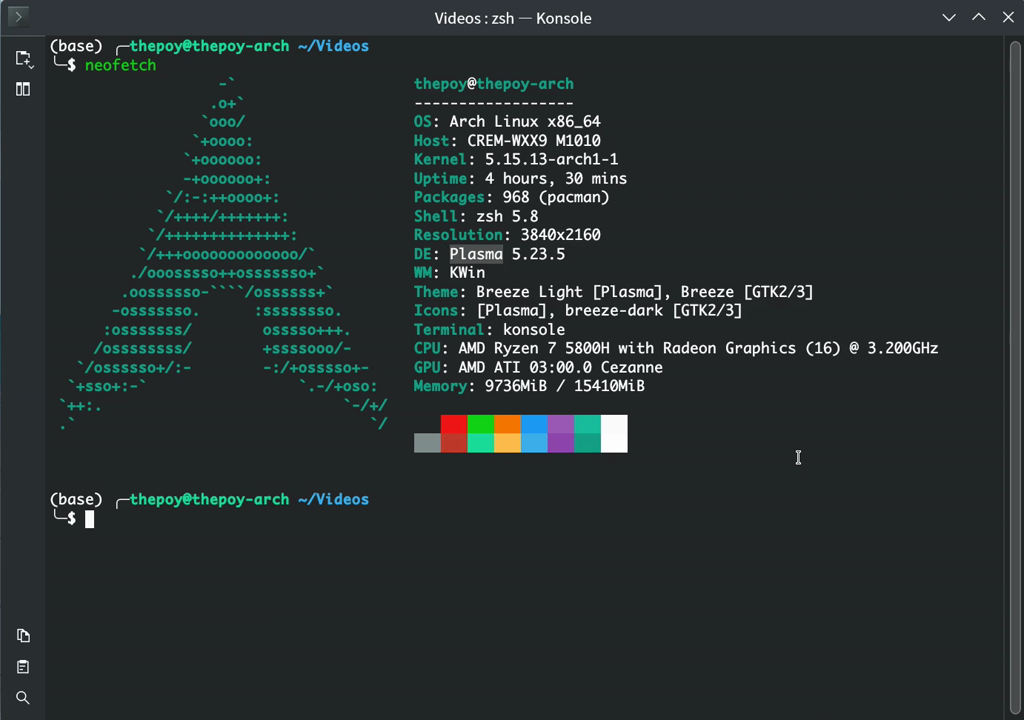Click the 'Resolution: 3840x2160' line
This screenshot has width=1024, height=720.
tap(507, 235)
